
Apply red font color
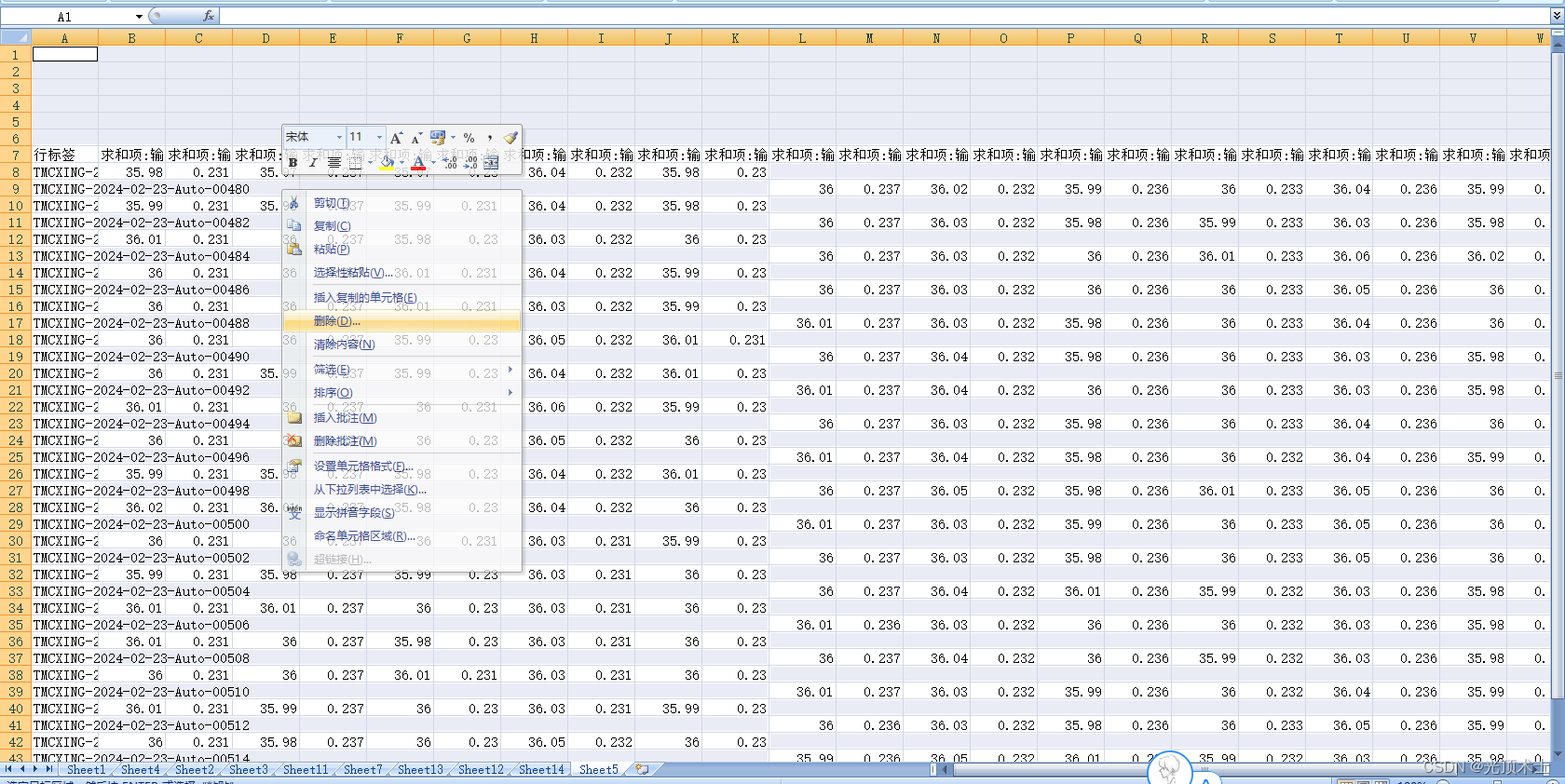click(x=418, y=162)
